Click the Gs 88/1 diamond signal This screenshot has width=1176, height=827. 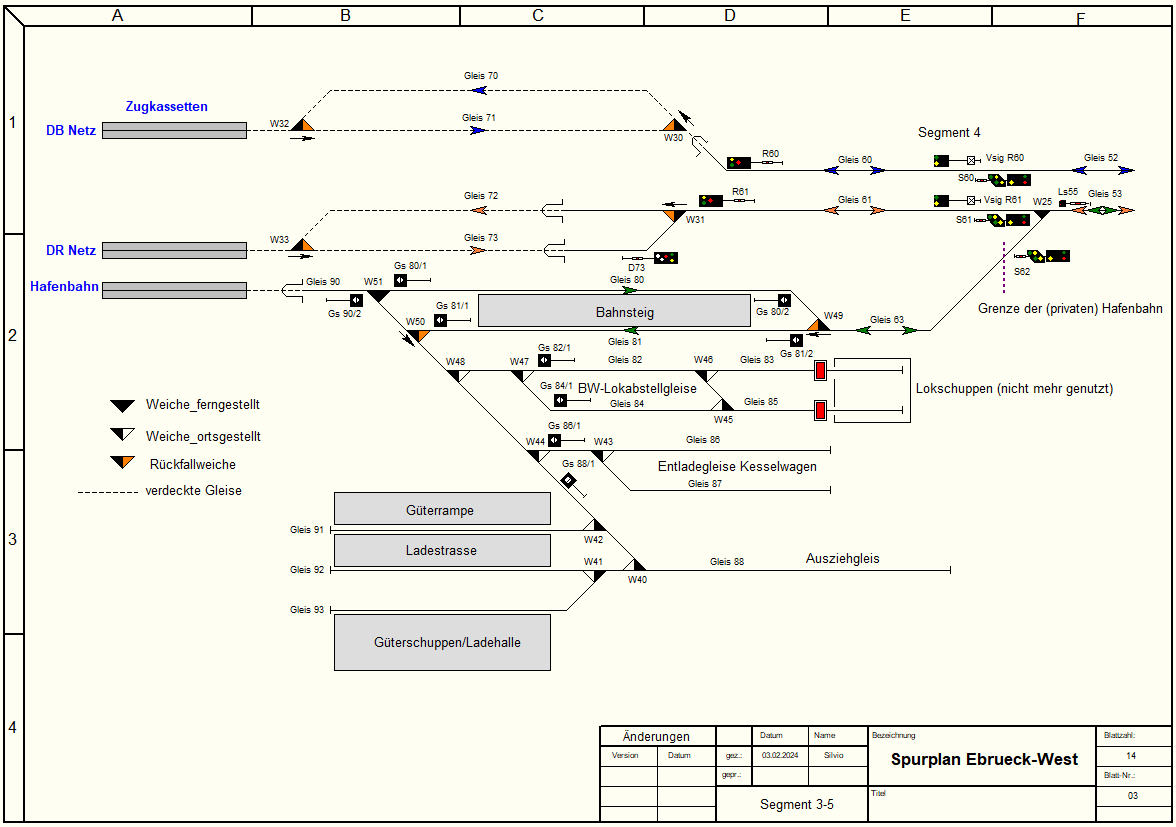[x=568, y=481]
